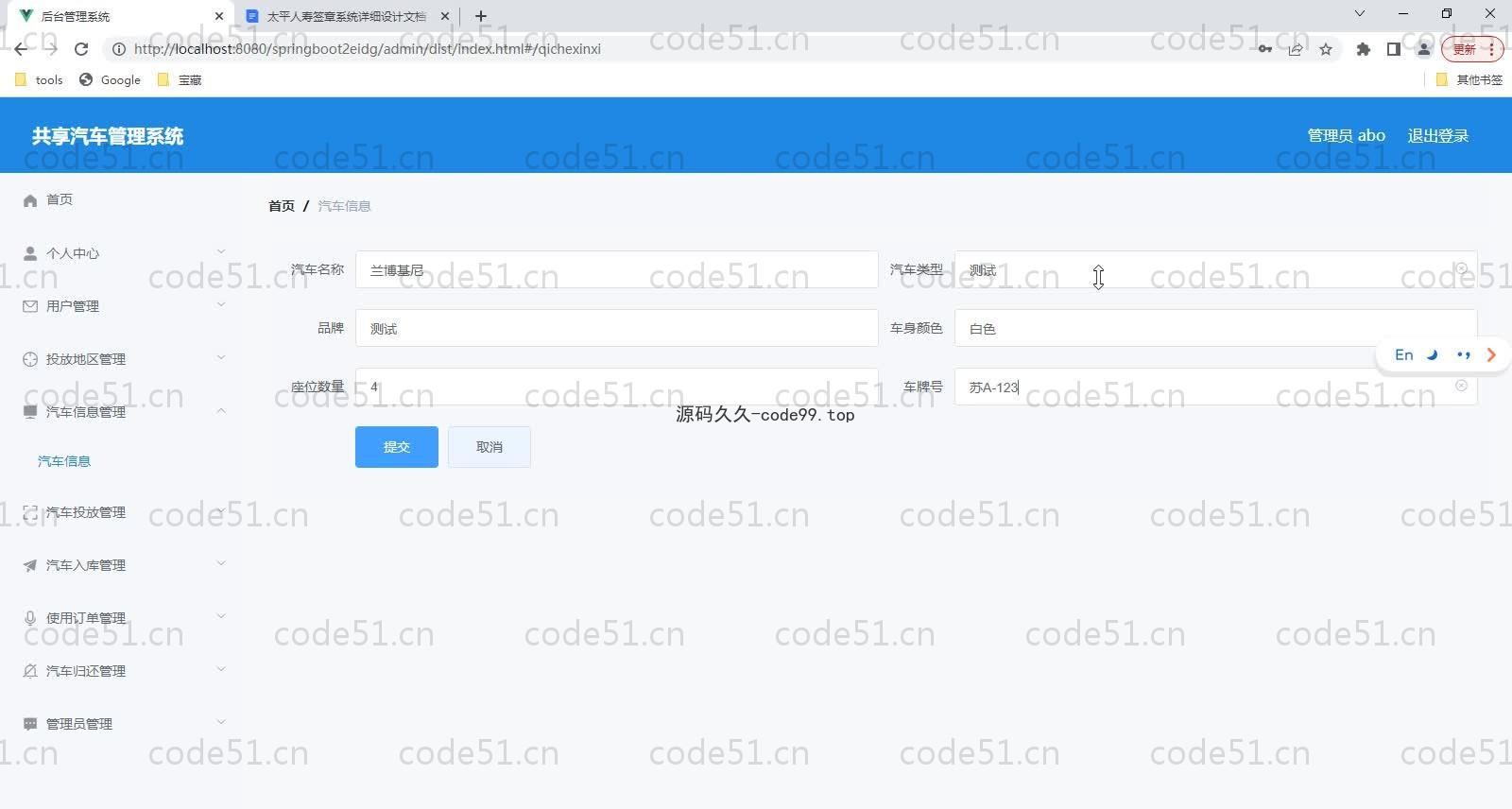This screenshot has height=809, width=1512.
Task: Open a new browser tab with plus icon
Action: 481,16
